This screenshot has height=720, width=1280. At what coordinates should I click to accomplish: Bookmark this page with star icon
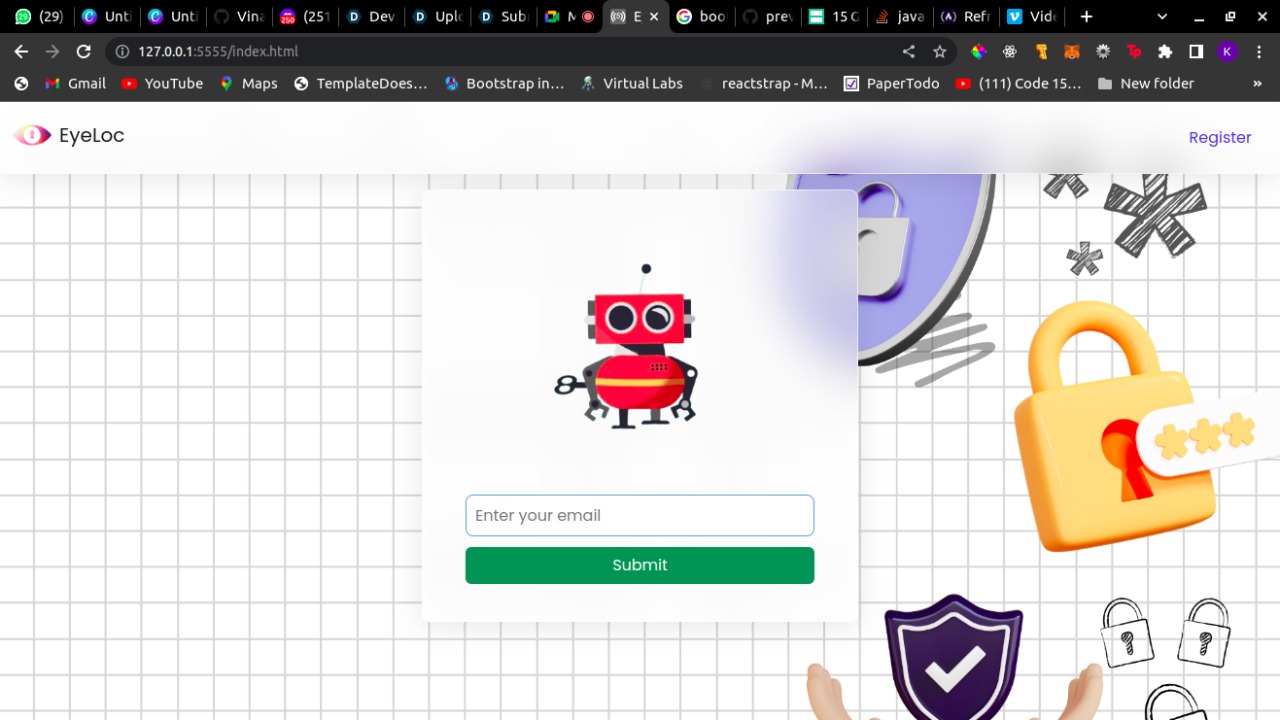pyautogui.click(x=939, y=51)
